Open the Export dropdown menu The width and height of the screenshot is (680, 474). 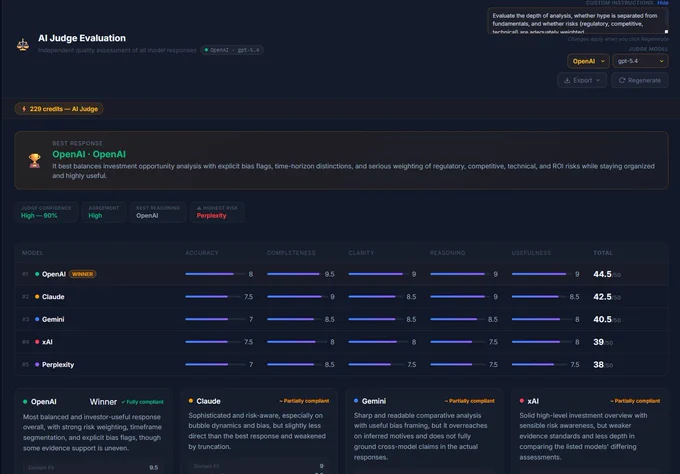coord(582,80)
